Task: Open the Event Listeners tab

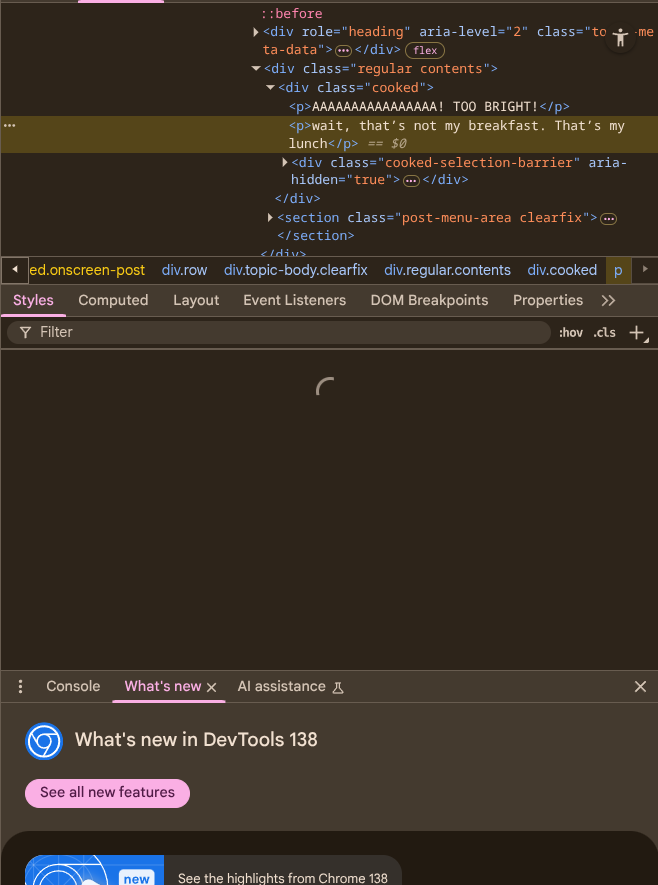Action: (x=295, y=300)
